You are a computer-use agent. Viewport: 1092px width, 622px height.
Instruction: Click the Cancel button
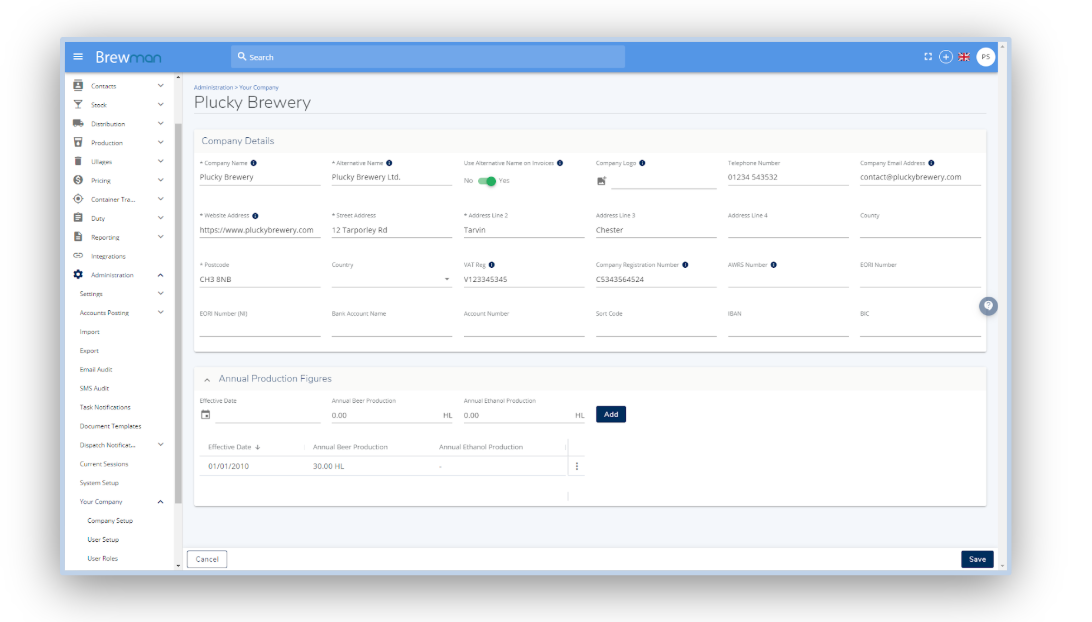[x=207, y=559]
